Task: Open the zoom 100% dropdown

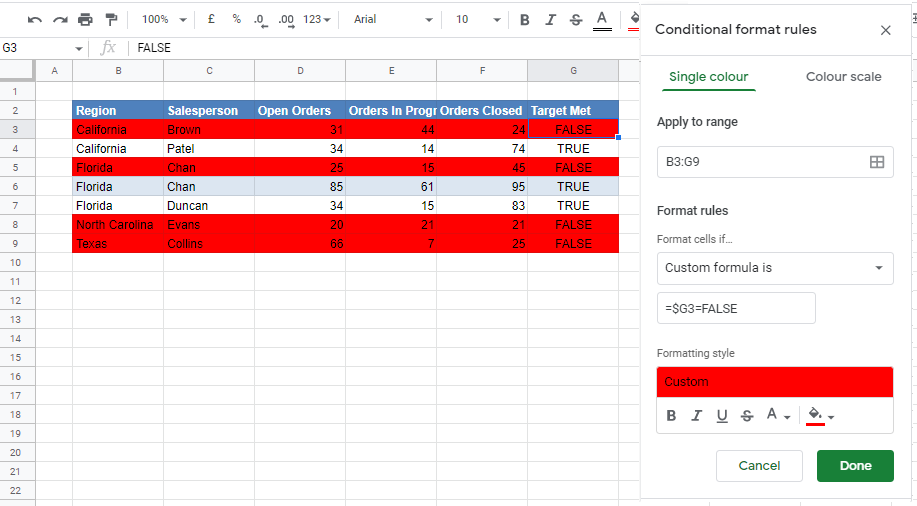Action: pos(164,20)
